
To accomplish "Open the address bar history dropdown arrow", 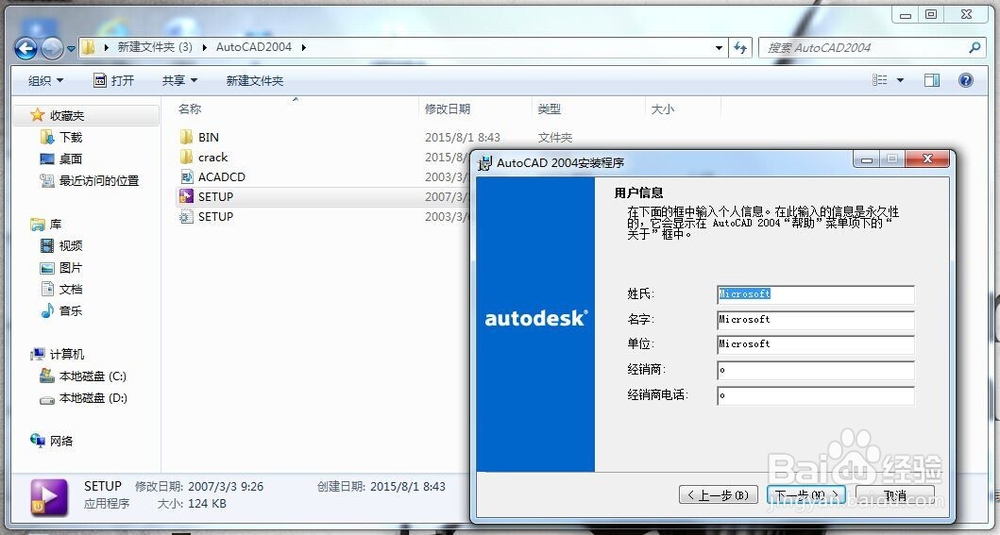I will pos(719,47).
